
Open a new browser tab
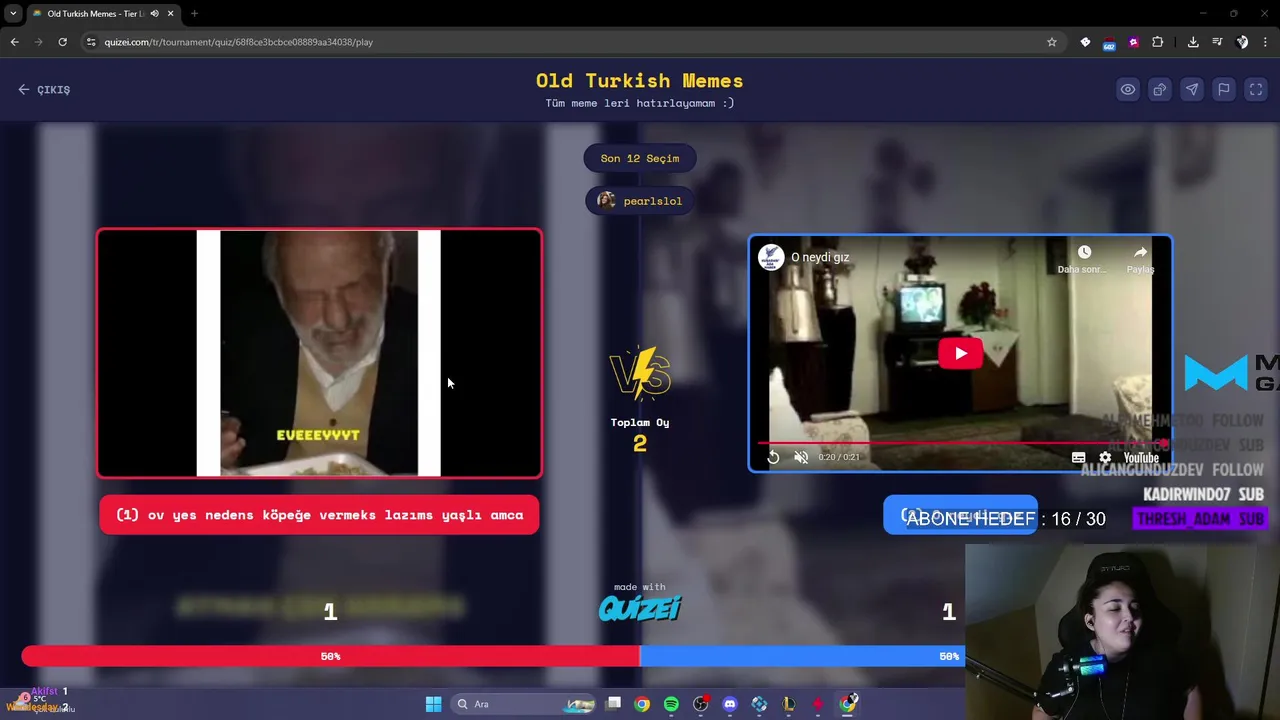pos(194,14)
